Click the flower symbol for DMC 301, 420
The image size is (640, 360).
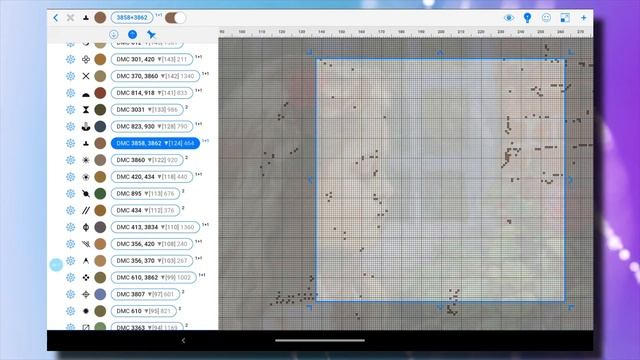tap(86, 59)
